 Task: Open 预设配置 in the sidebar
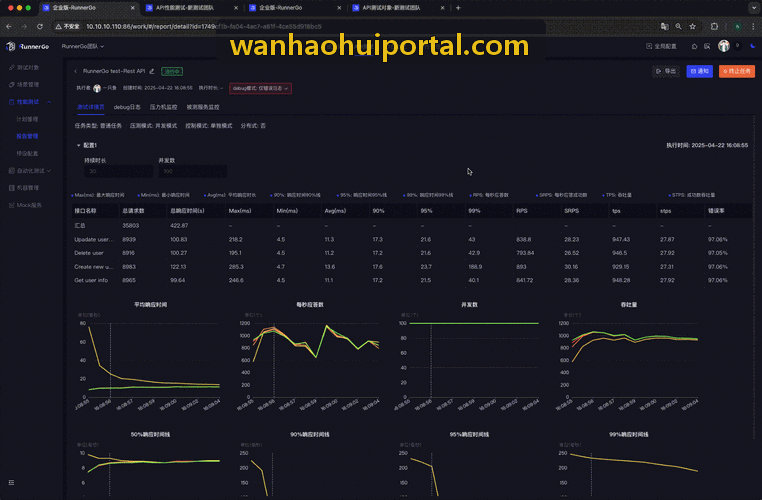27,153
